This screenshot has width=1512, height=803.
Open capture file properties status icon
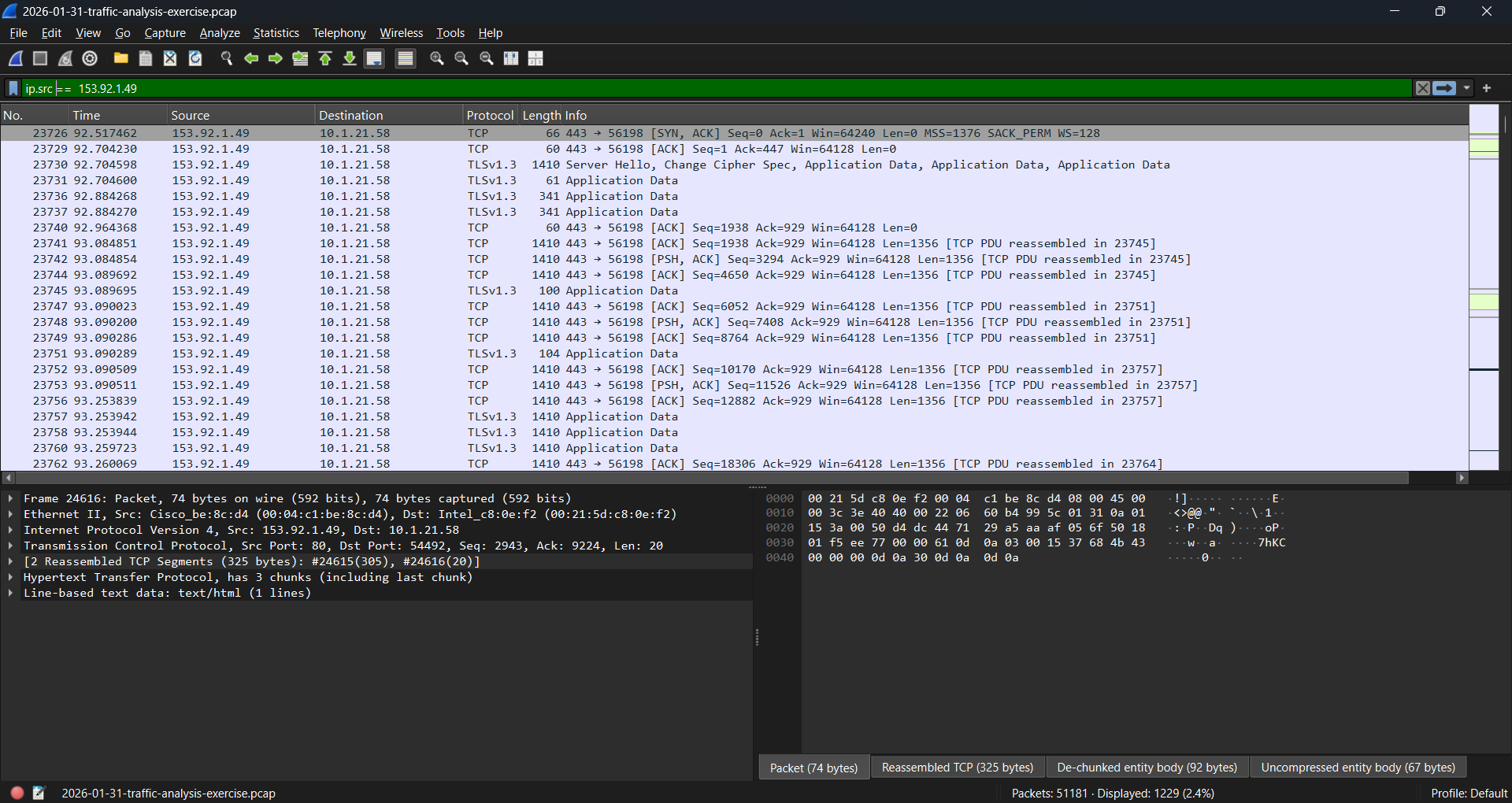[x=39, y=793]
